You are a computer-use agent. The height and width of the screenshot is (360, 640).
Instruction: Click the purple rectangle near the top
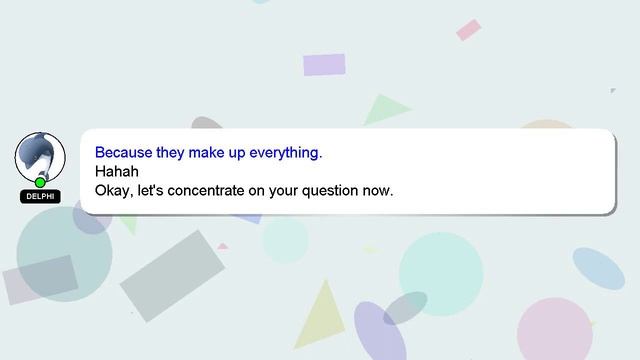324,65
